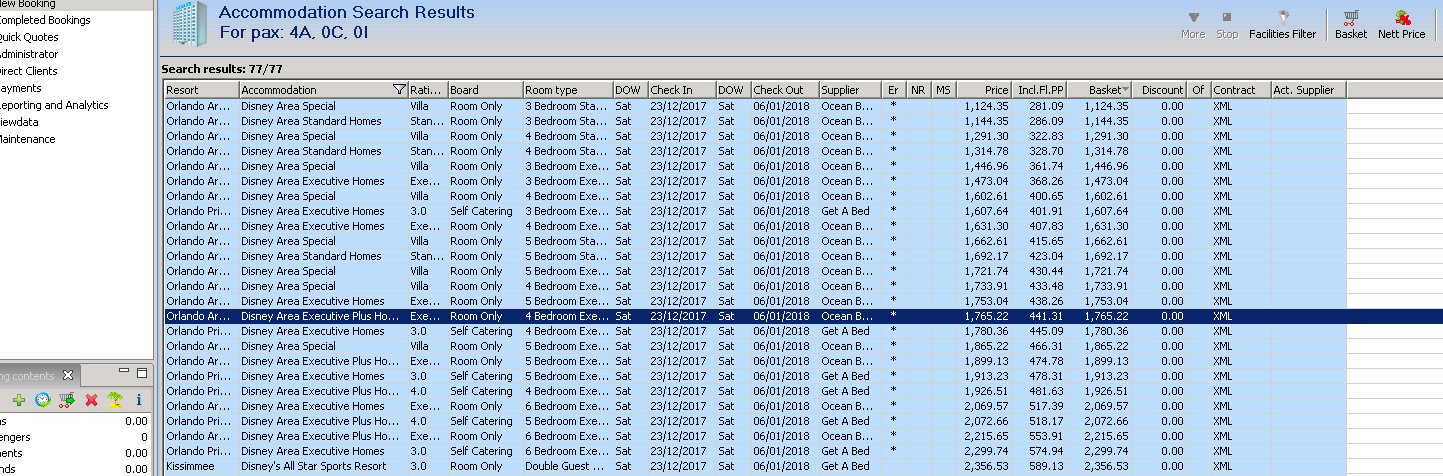1443x476 pixels.
Task: Select the result row priced 1,144.35
Action: tap(755, 121)
